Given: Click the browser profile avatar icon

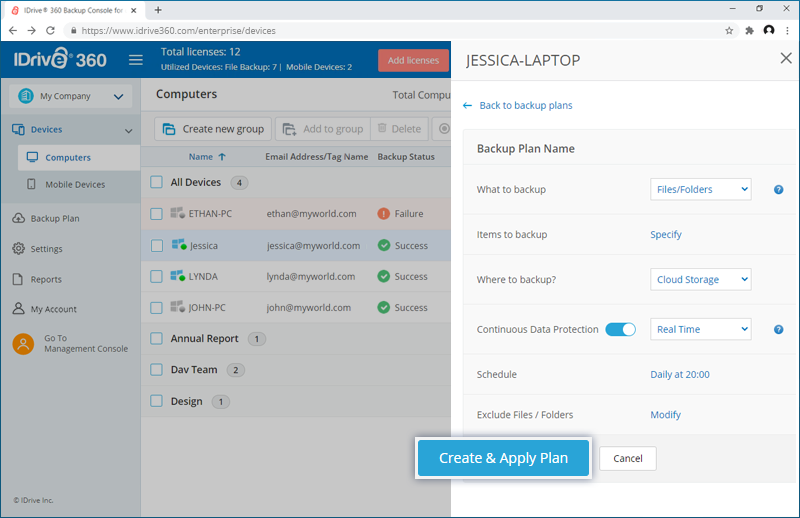Looking at the screenshot, I should 769,30.
